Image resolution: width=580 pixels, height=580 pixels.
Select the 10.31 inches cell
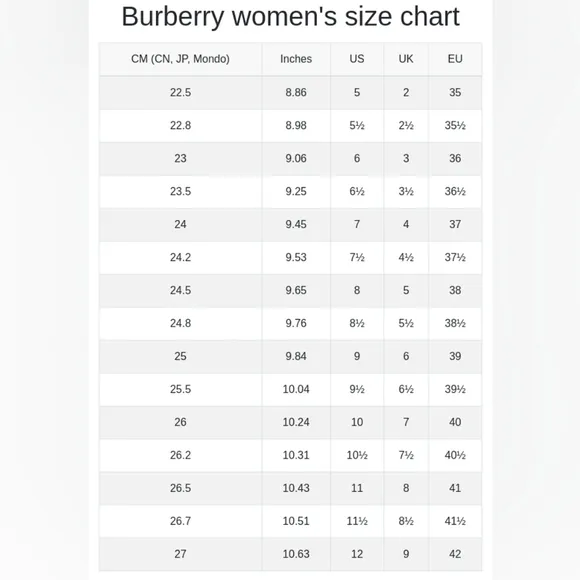(x=296, y=455)
